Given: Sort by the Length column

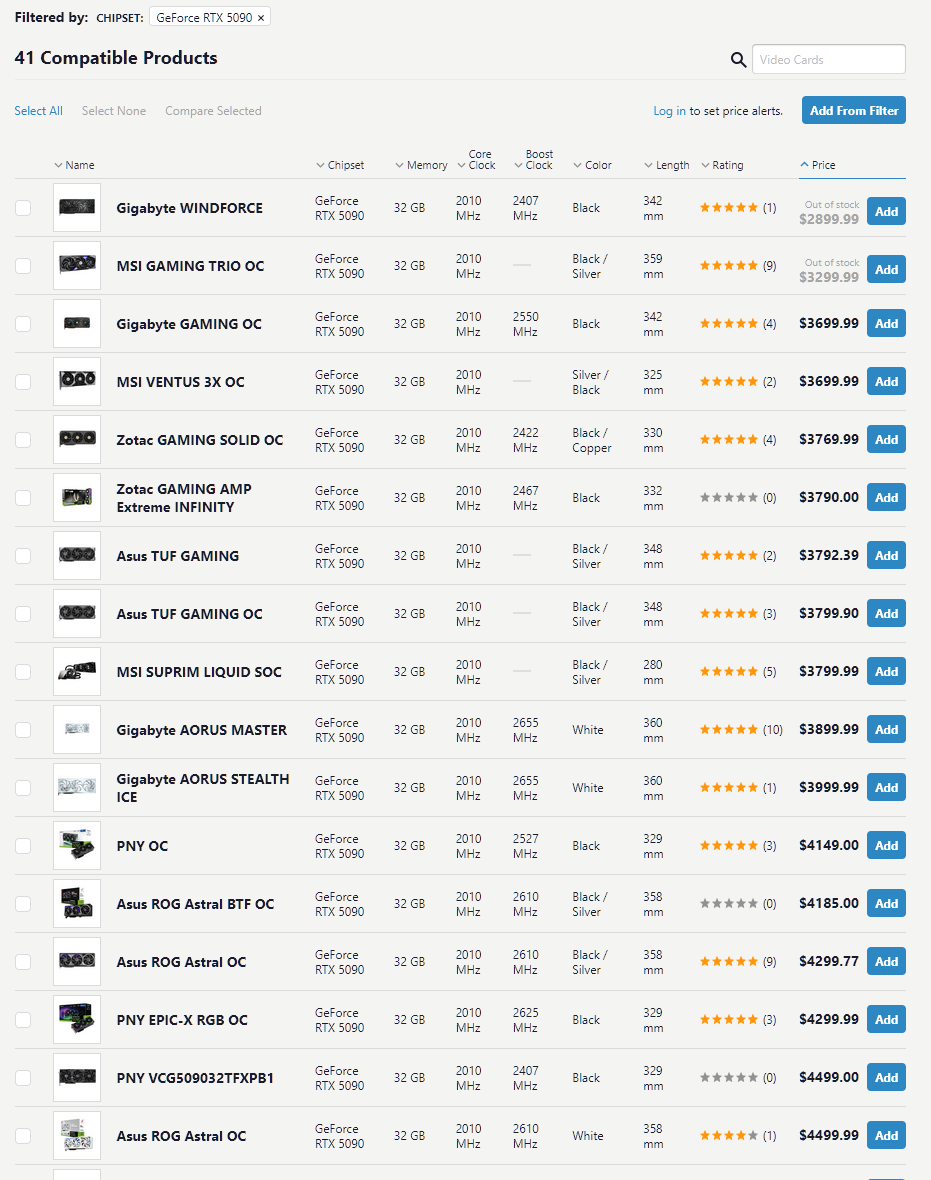Looking at the screenshot, I should [667, 165].
